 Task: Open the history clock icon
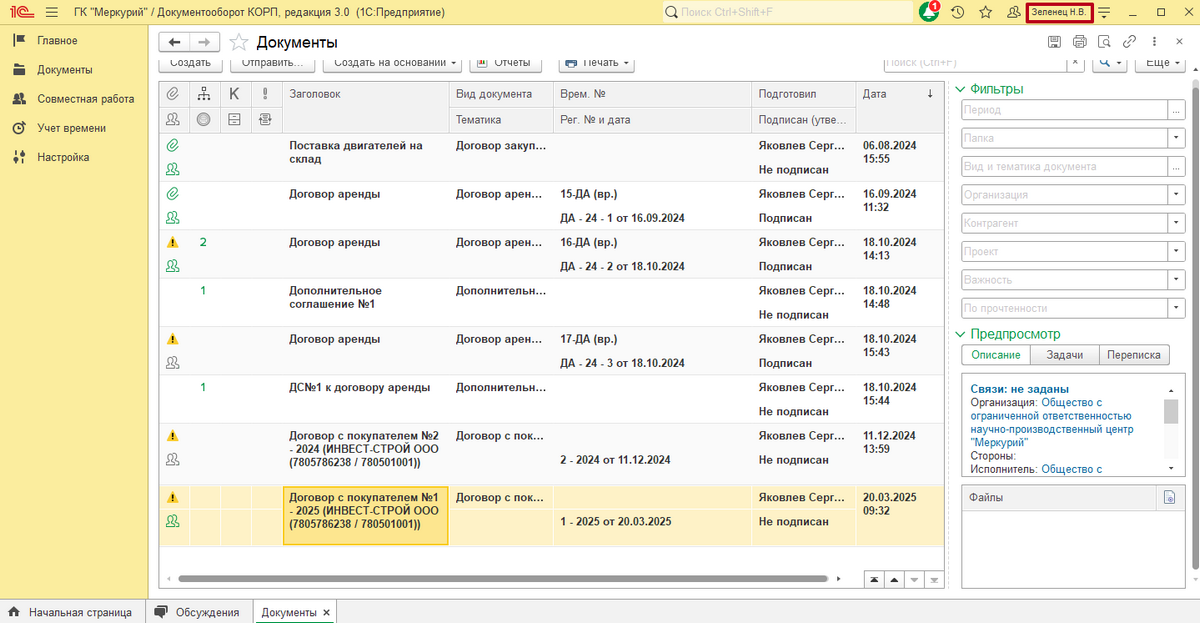click(958, 12)
